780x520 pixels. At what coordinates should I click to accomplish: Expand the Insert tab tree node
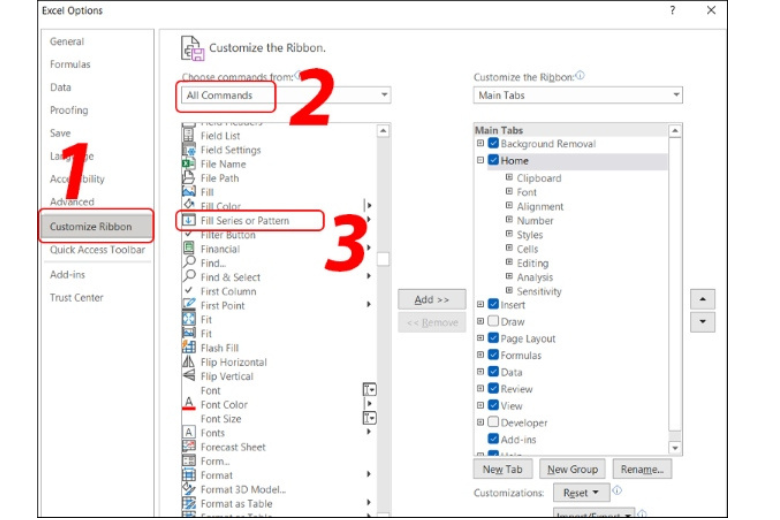(480, 304)
